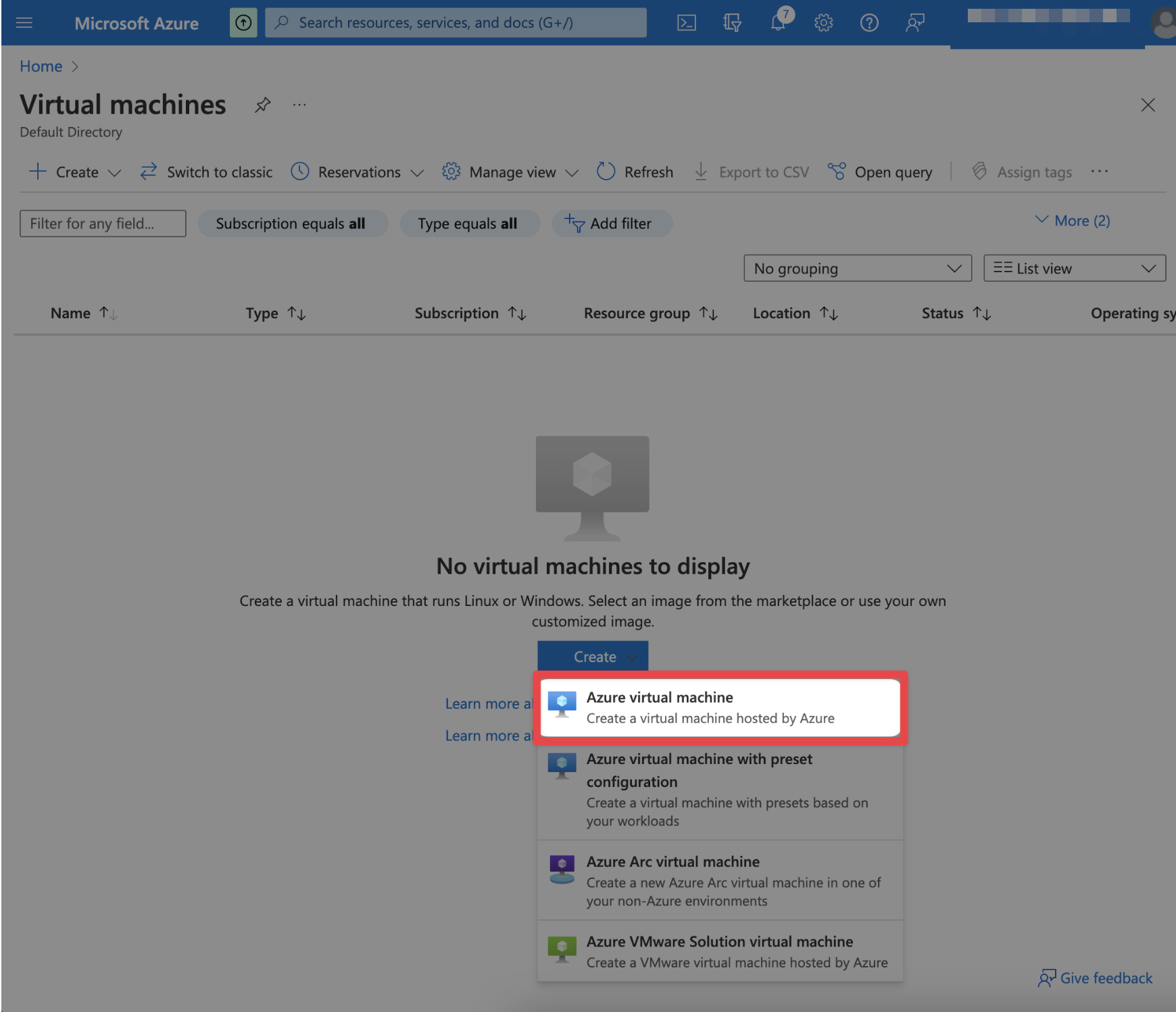
Task: Click the search resources box
Action: [x=456, y=23]
